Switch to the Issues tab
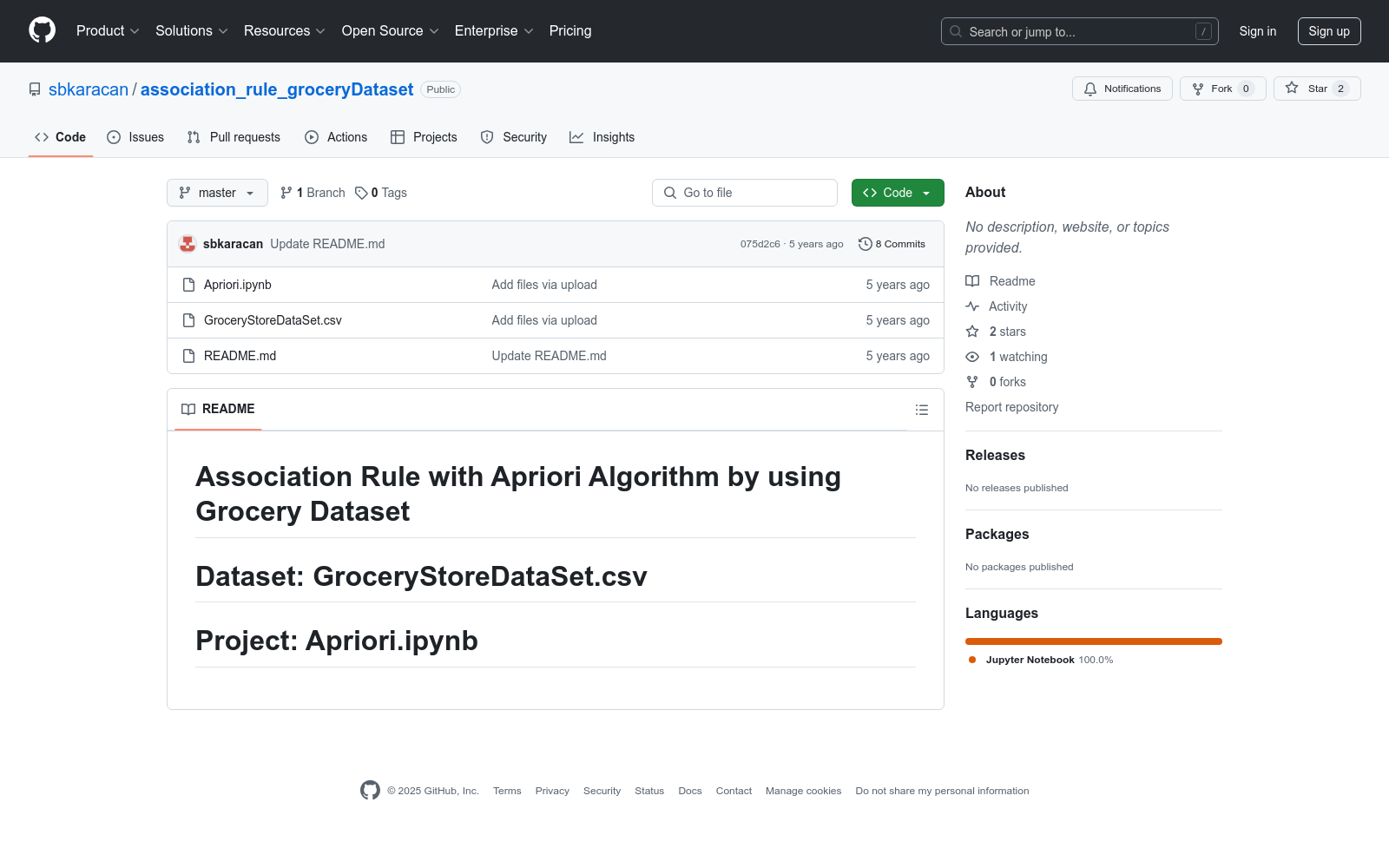This screenshot has height=868, width=1389. coord(135,137)
